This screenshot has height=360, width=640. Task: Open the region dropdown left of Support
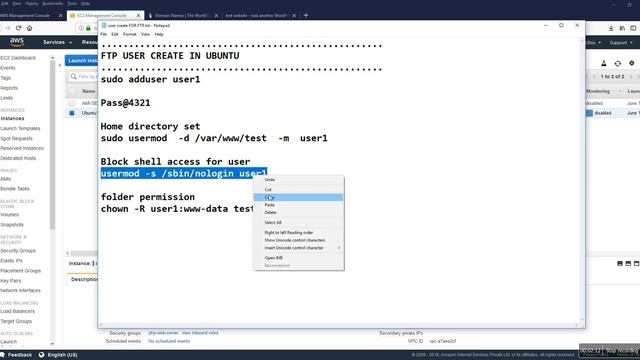pos(593,42)
